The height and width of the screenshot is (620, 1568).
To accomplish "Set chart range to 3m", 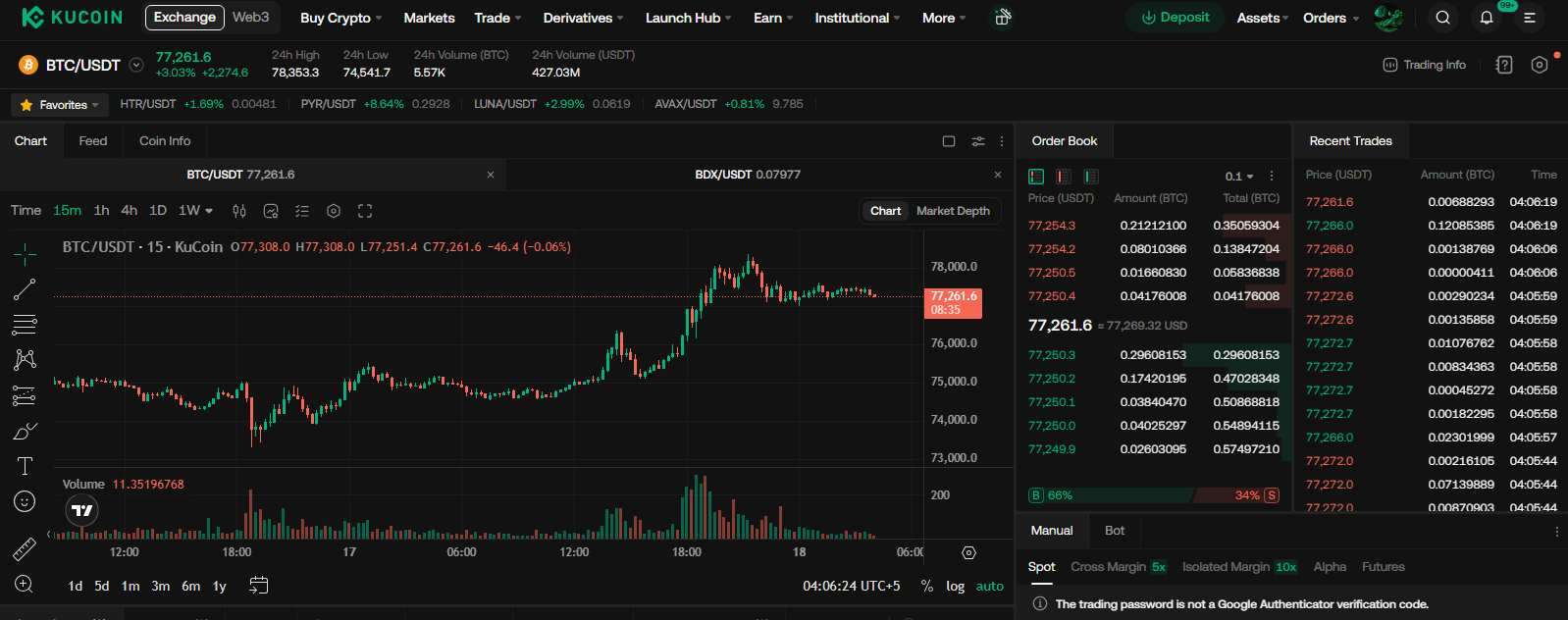I will point(161,586).
